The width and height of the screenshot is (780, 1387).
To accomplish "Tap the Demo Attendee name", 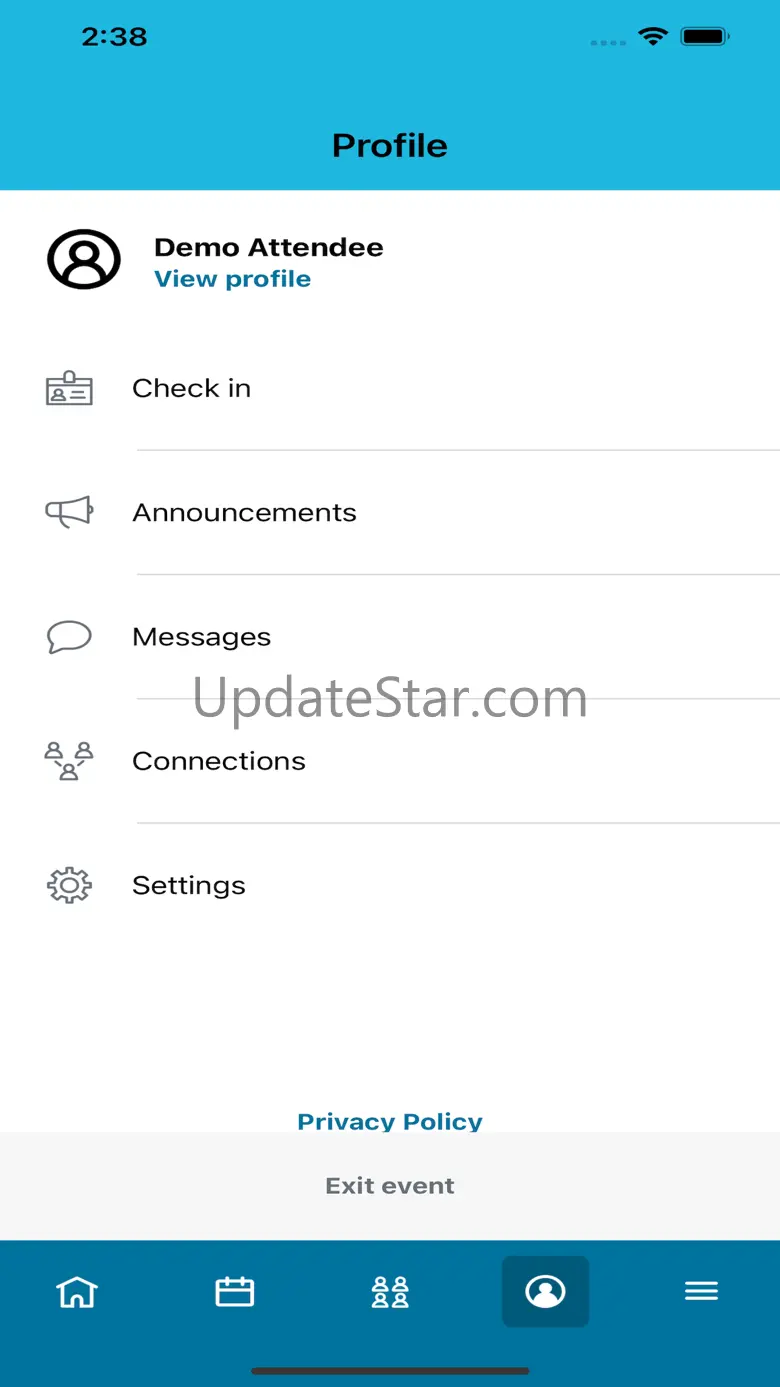I will 269,247.
